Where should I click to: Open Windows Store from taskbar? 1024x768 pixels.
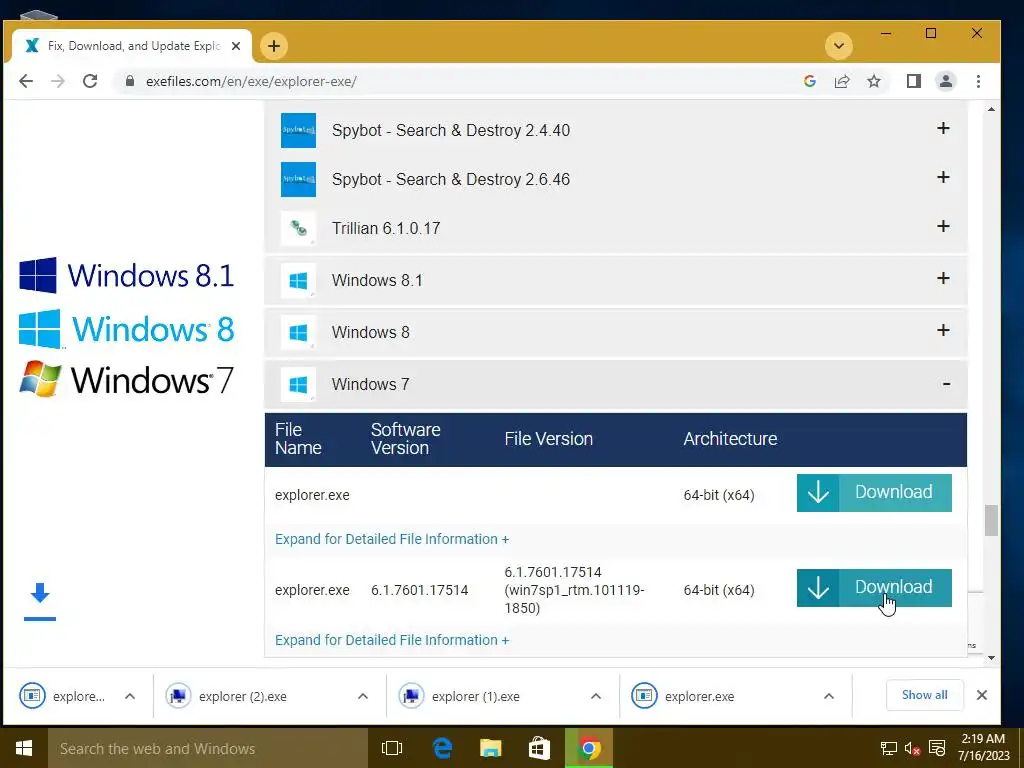pos(539,748)
